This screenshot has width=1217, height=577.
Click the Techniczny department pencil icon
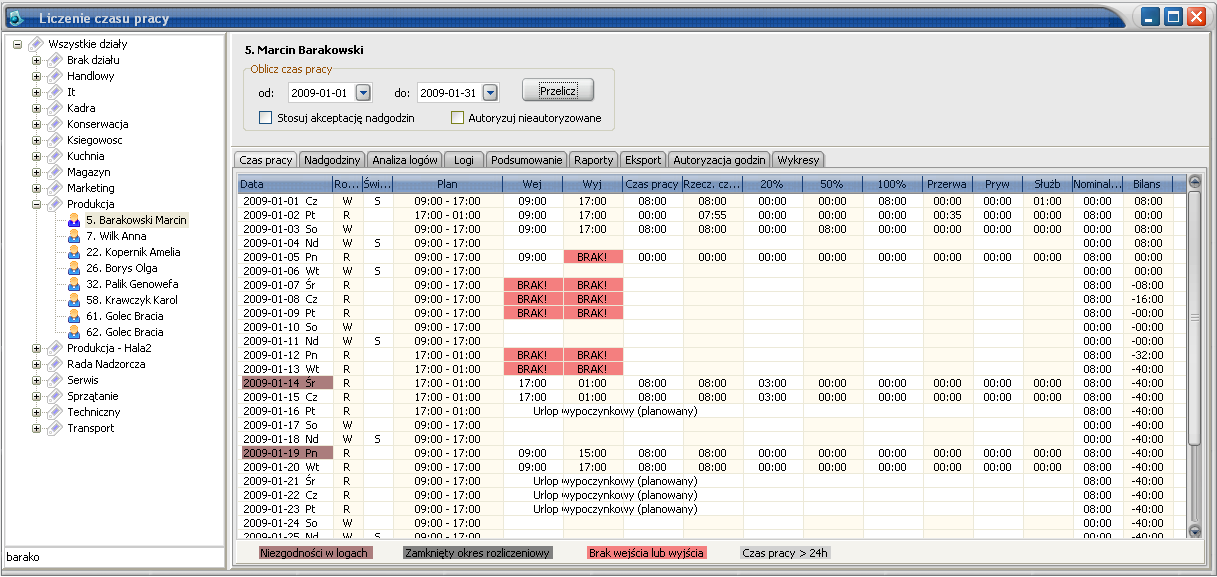[x=55, y=412]
